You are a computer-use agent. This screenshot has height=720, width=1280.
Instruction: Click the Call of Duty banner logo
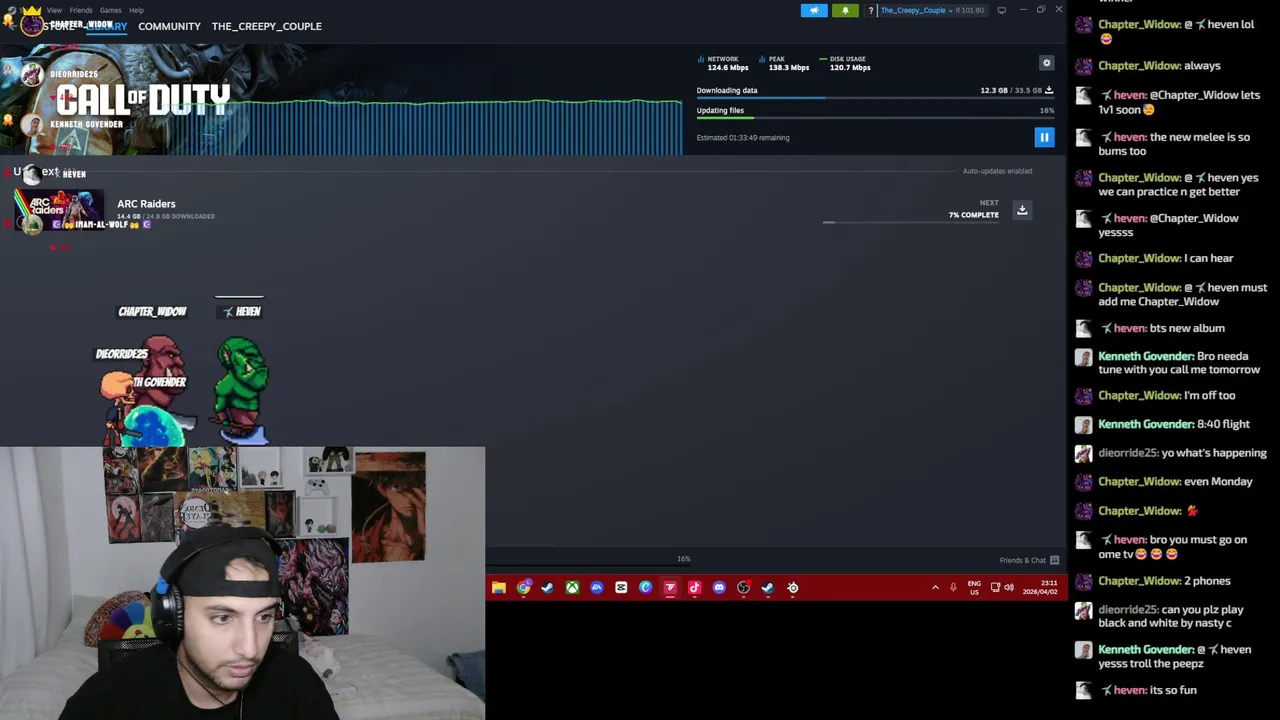pyautogui.click(x=143, y=100)
